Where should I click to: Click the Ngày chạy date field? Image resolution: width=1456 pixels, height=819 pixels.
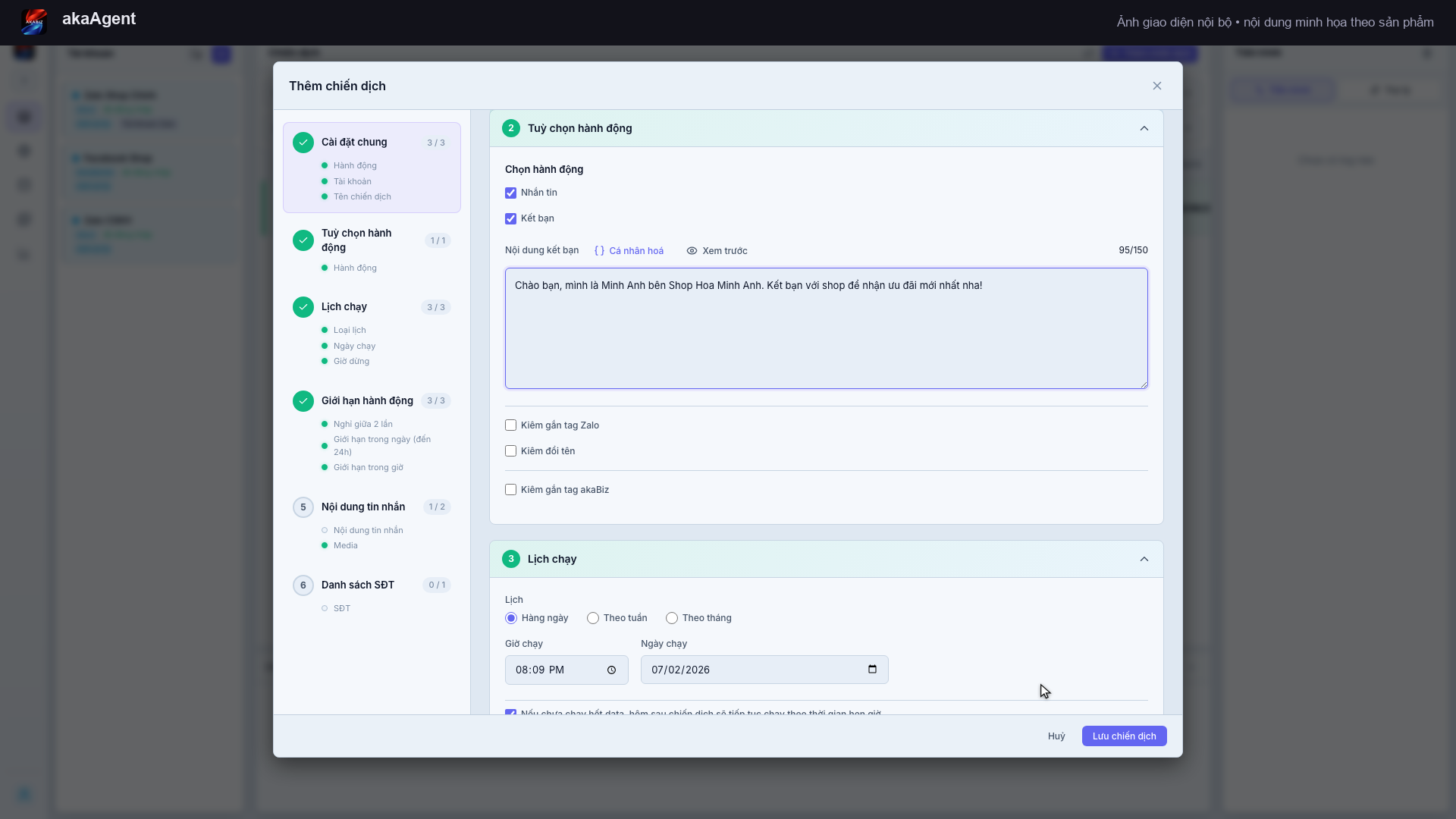(x=764, y=670)
